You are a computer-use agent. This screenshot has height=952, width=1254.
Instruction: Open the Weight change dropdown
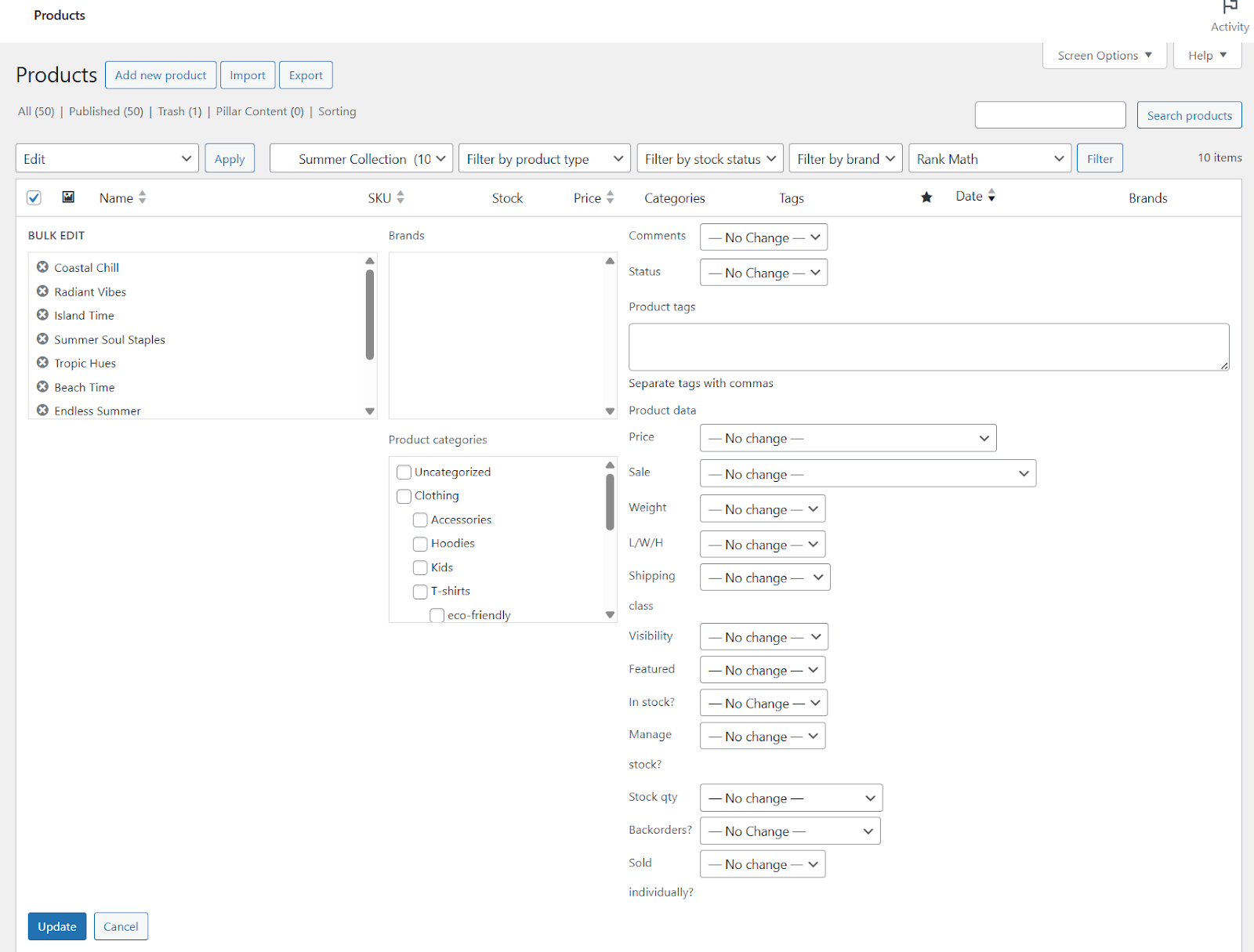point(763,509)
